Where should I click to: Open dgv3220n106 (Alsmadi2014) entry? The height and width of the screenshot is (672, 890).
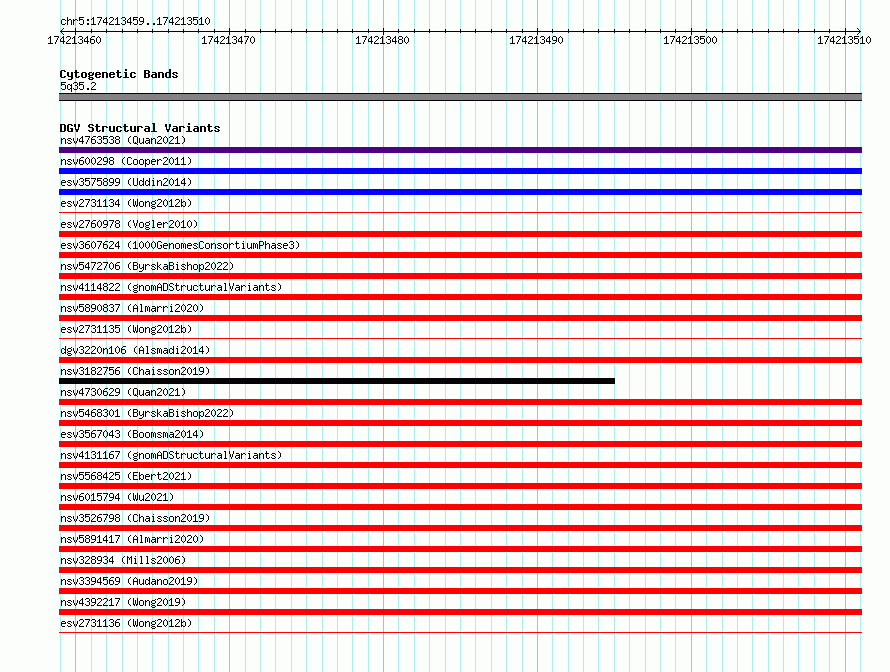coord(135,350)
